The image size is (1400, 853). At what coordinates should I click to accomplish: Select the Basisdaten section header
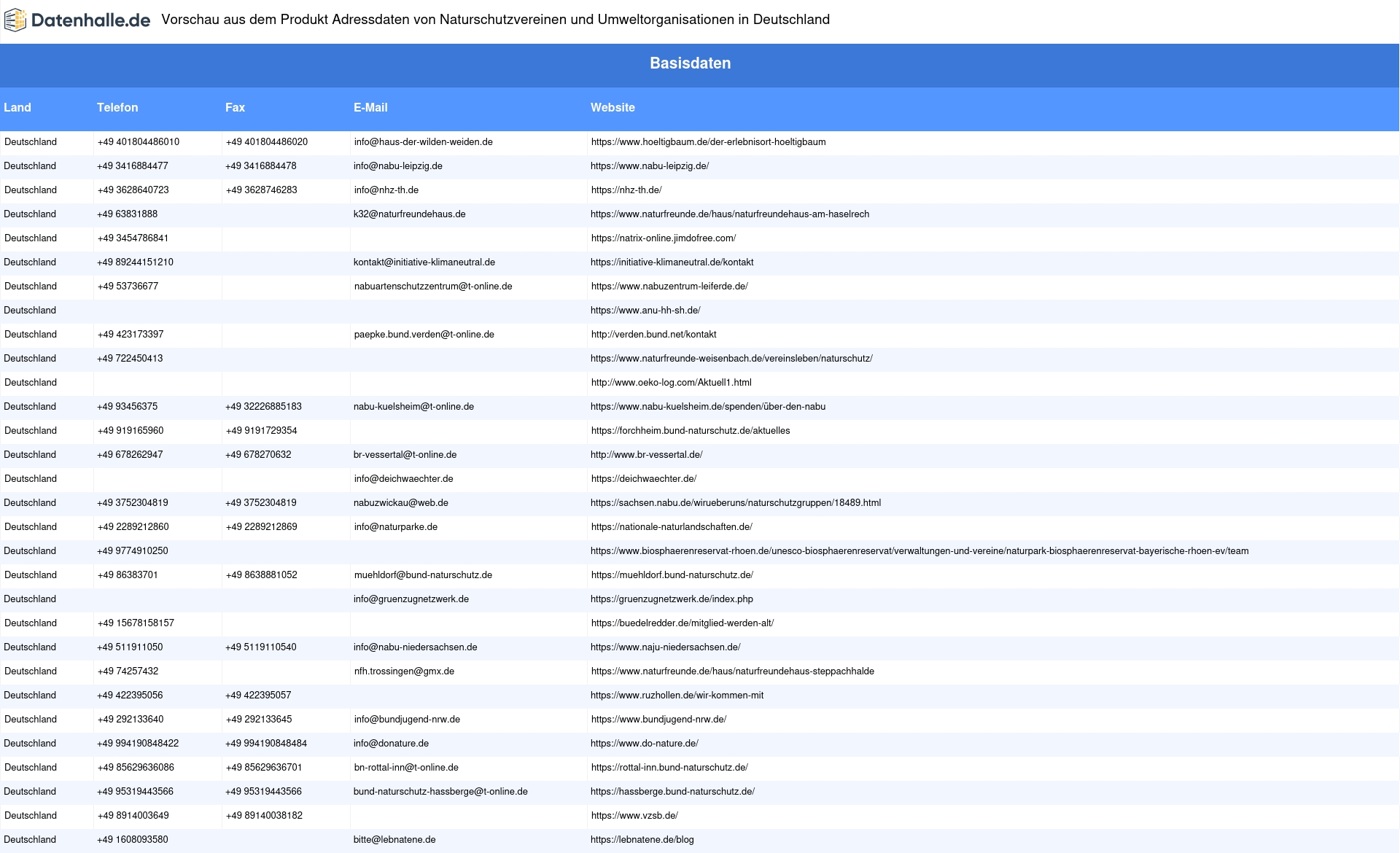pyautogui.click(x=691, y=63)
